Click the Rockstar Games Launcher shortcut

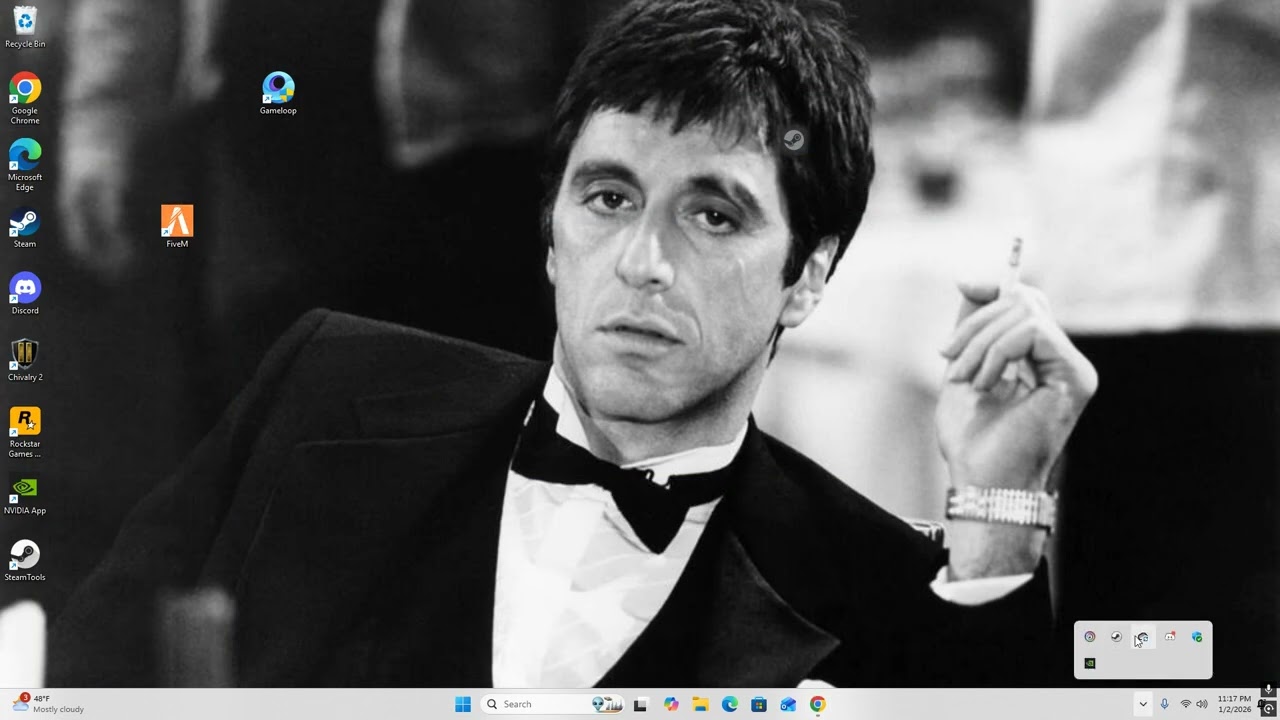point(25,432)
